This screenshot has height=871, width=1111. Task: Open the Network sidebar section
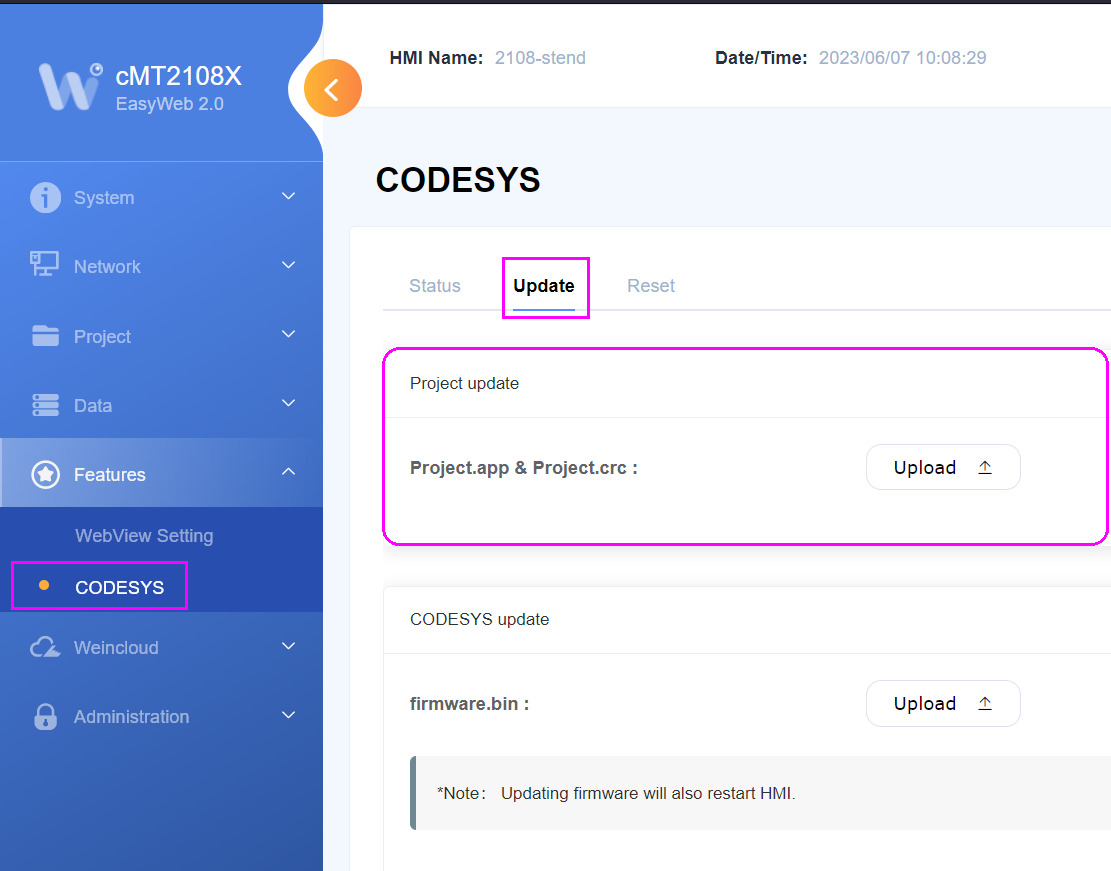[x=162, y=266]
